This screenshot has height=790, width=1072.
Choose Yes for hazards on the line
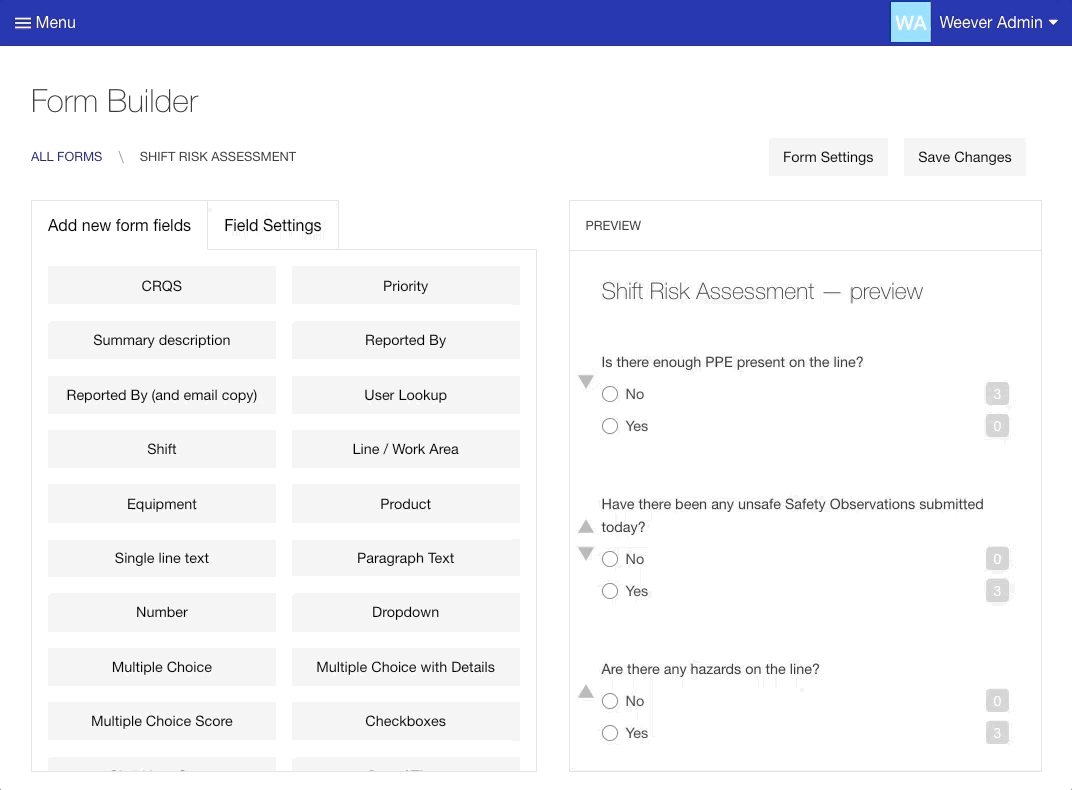pyautogui.click(x=610, y=733)
